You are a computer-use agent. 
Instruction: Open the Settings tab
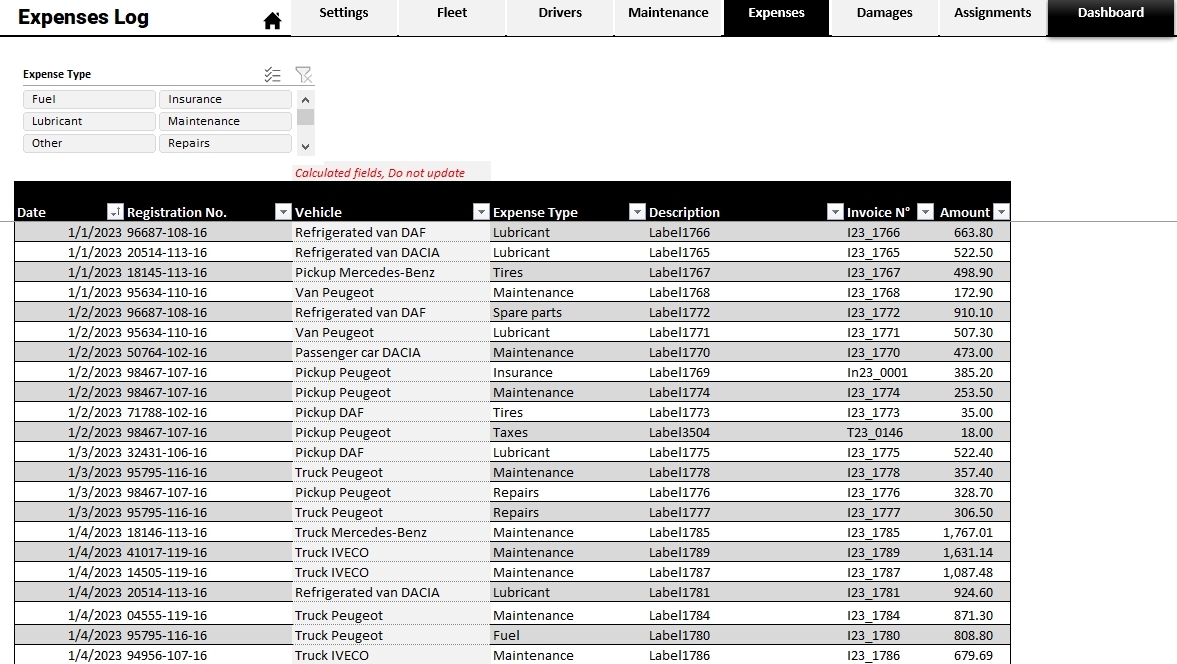pos(344,17)
